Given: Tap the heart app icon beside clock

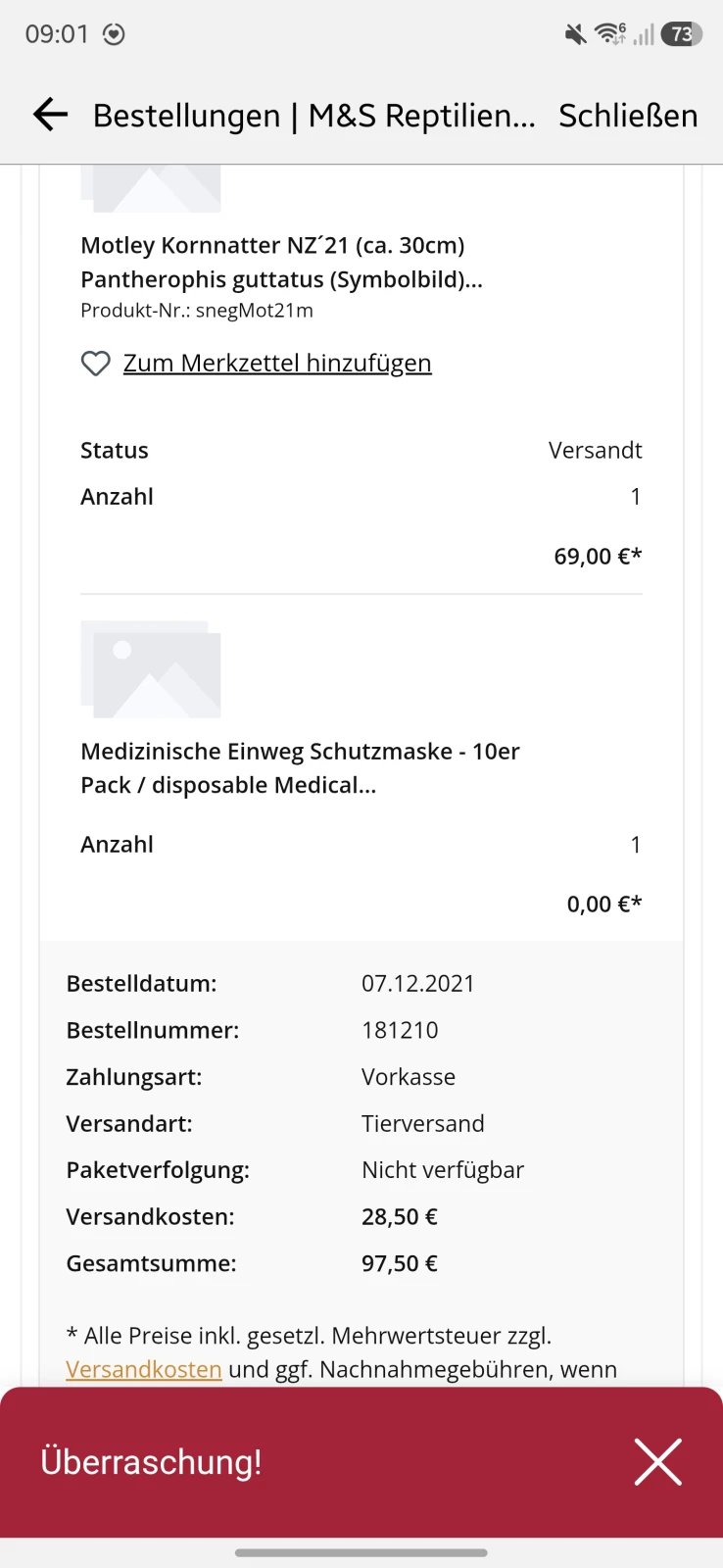Looking at the screenshot, I should pos(115,34).
